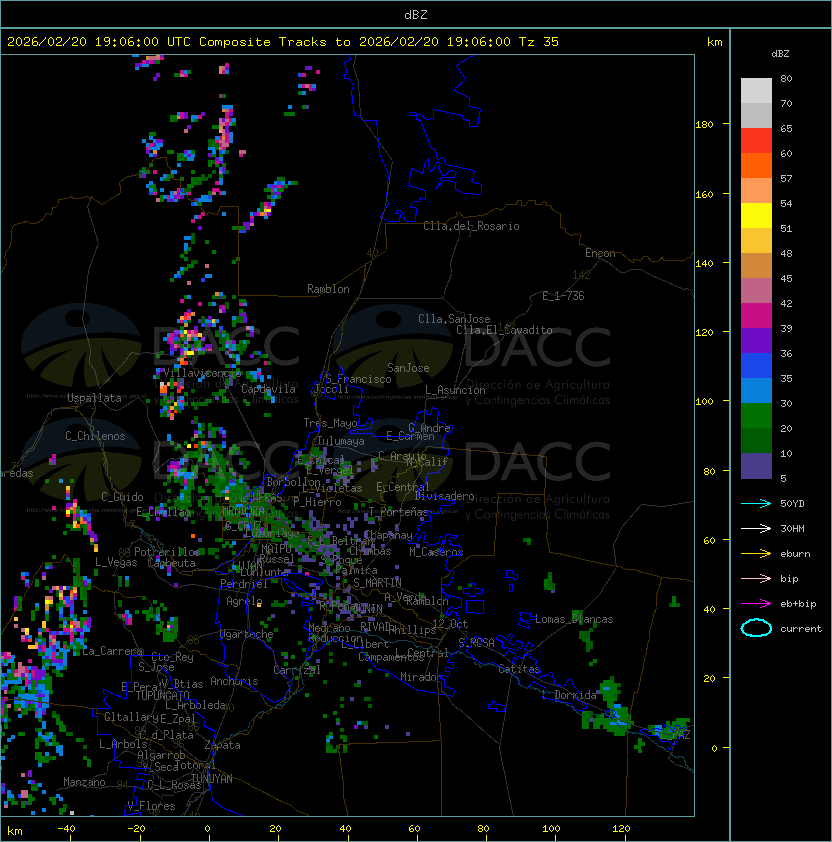Click the Clla.SanJose place label

coord(454,319)
